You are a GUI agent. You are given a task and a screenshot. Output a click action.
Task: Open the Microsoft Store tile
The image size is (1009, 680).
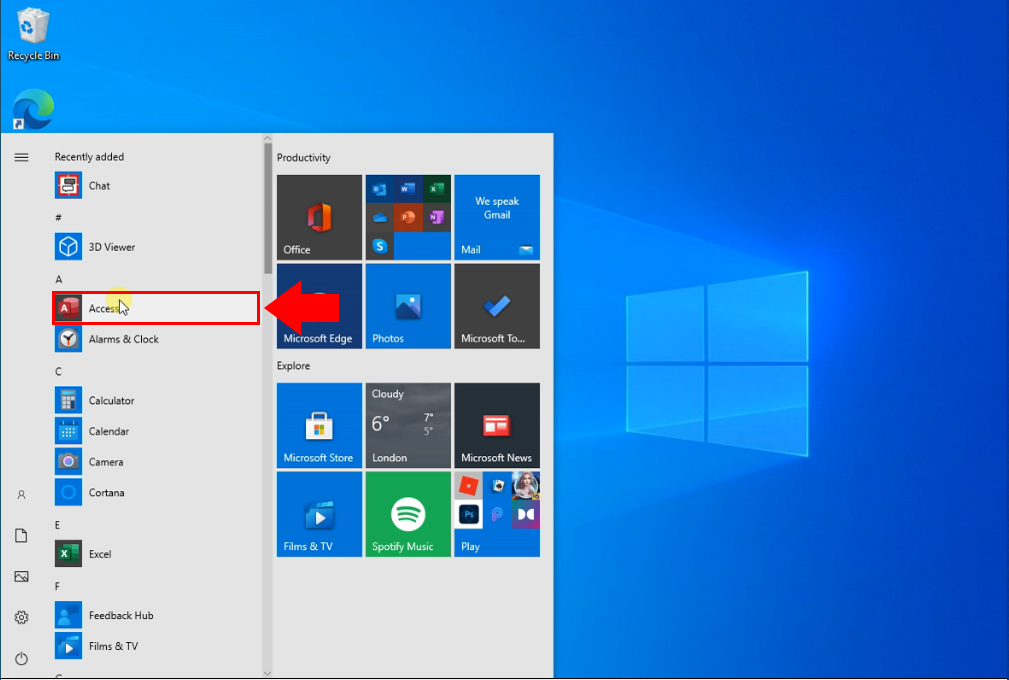tap(319, 425)
